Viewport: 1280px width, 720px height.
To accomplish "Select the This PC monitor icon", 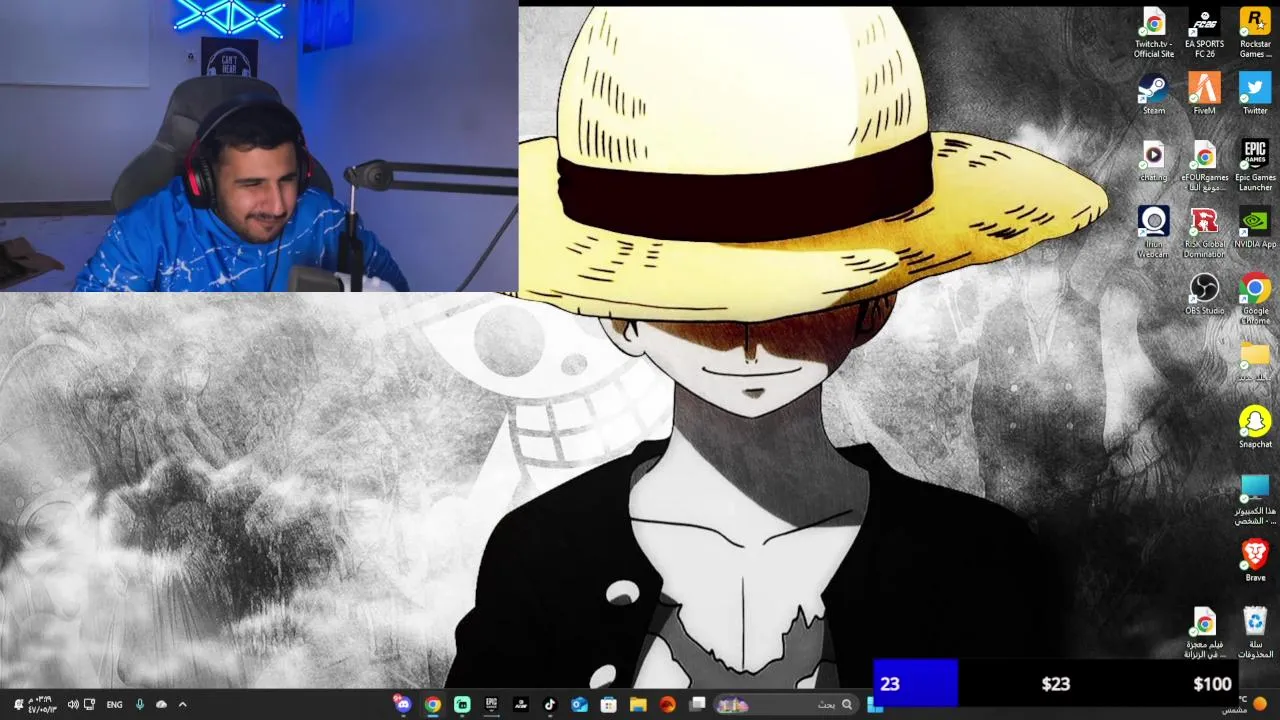I will [x=1255, y=499].
